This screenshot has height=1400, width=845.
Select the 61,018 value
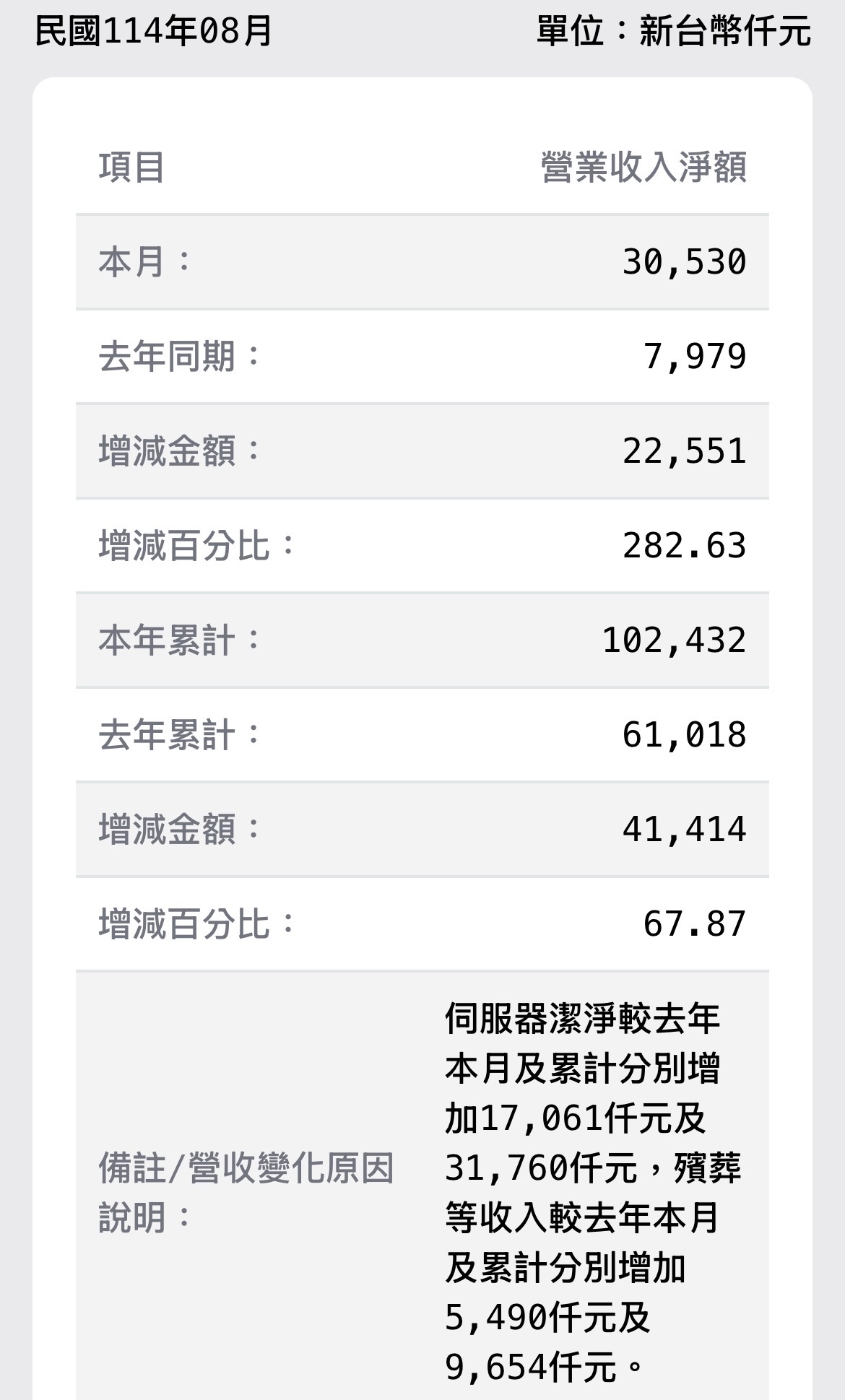(x=684, y=734)
